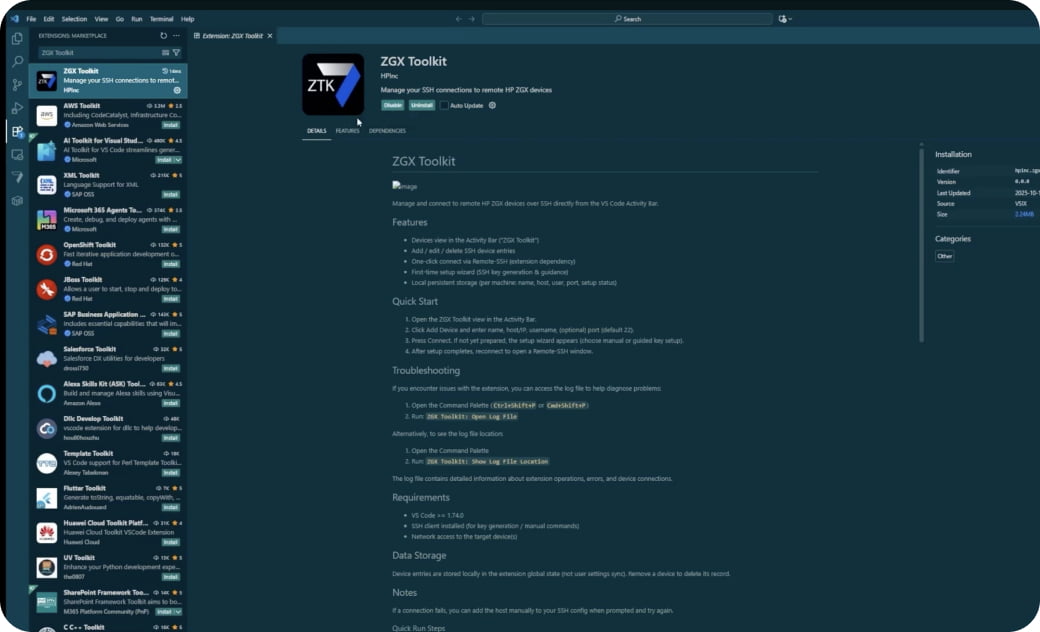
Task: Open the Run and Debug view
Action: tap(17, 108)
